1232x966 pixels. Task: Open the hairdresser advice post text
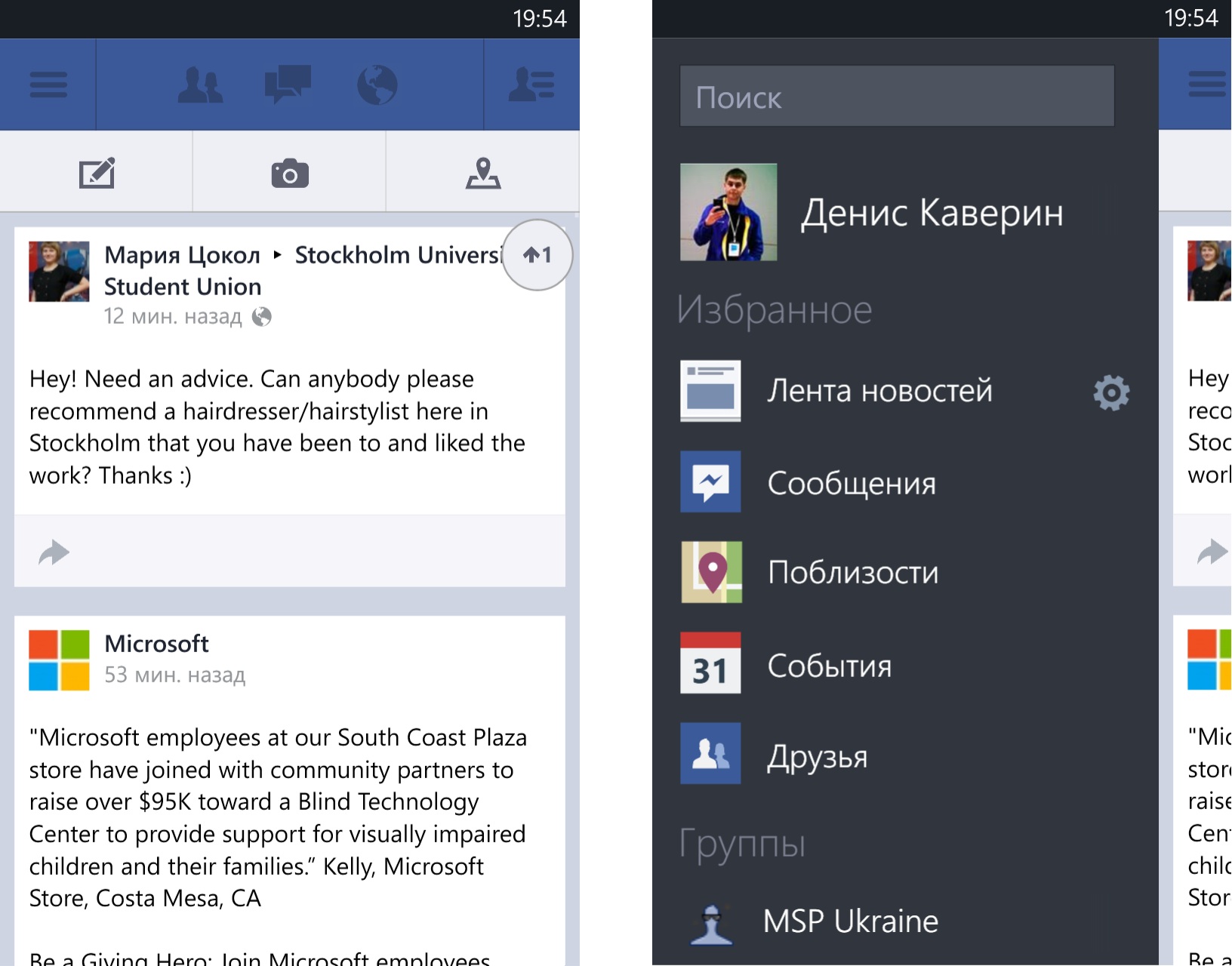pyautogui.click(x=277, y=427)
